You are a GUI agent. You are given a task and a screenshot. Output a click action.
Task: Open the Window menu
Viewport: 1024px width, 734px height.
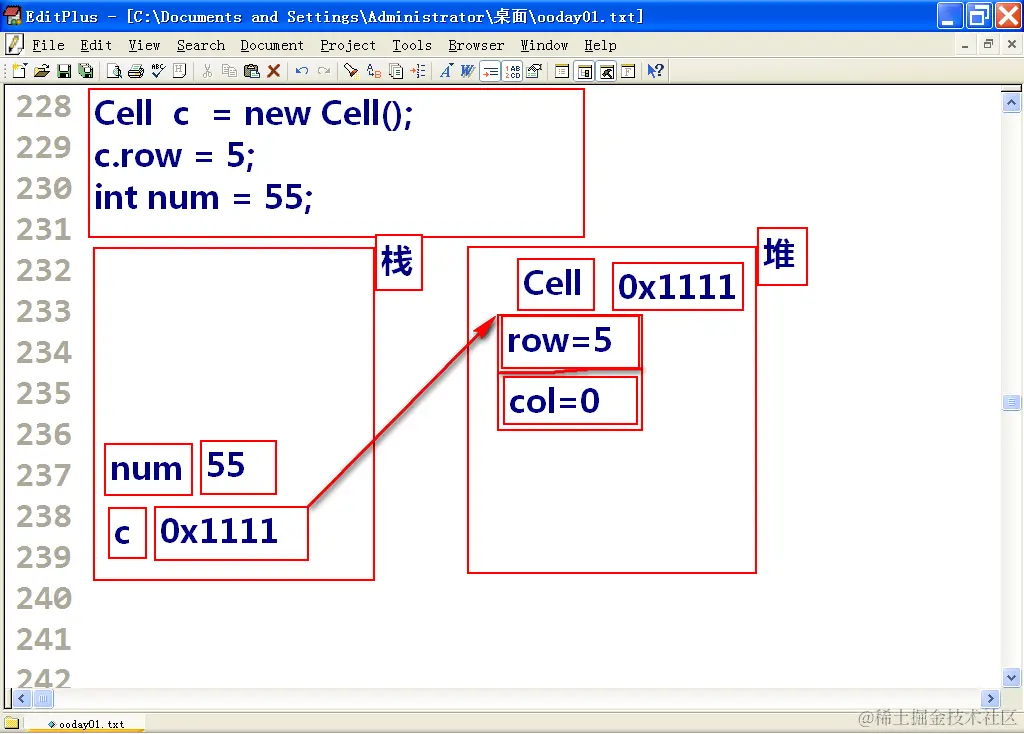[544, 45]
